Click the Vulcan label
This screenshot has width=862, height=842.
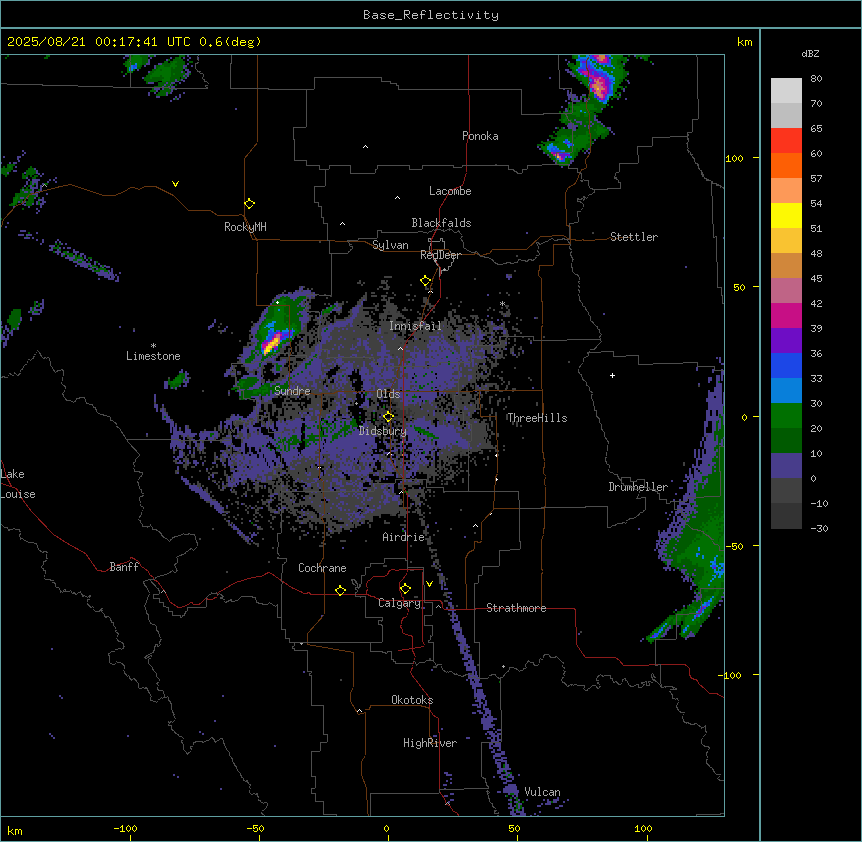542,792
